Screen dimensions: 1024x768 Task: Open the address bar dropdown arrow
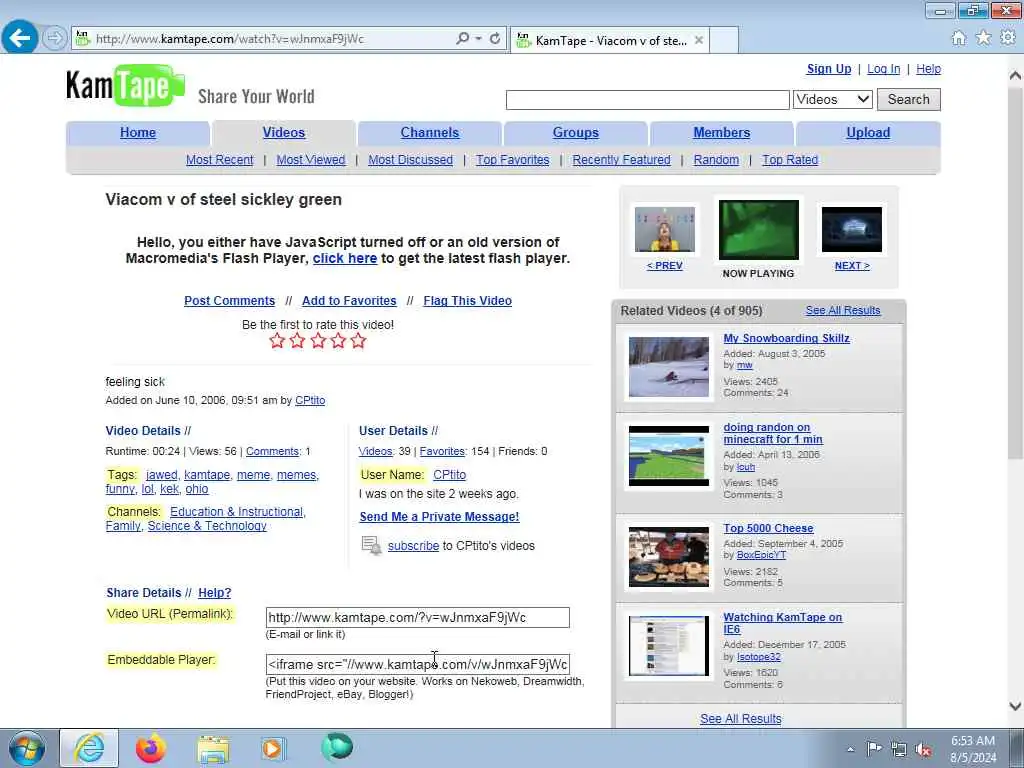coord(479,39)
